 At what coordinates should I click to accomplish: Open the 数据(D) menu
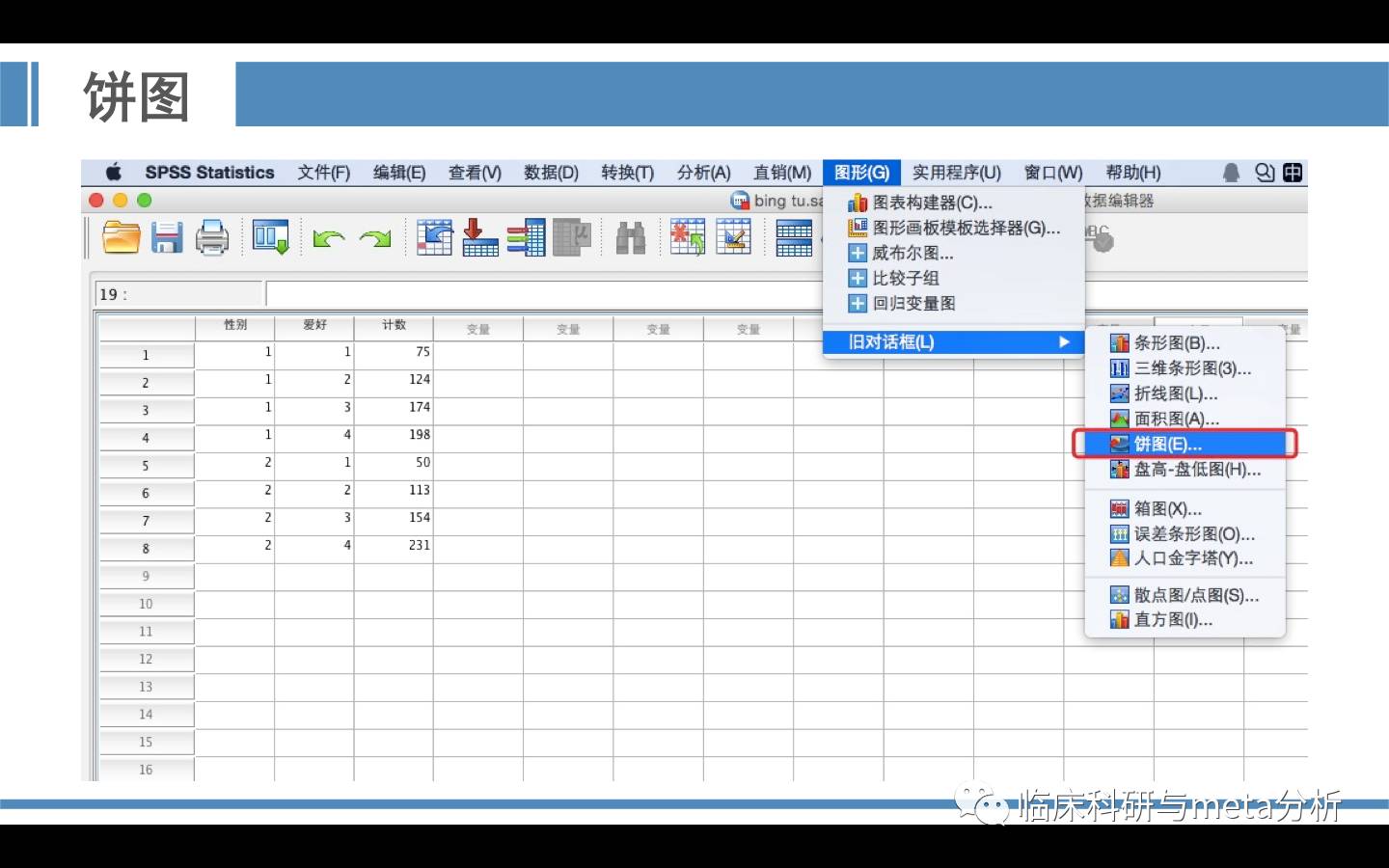[551, 173]
